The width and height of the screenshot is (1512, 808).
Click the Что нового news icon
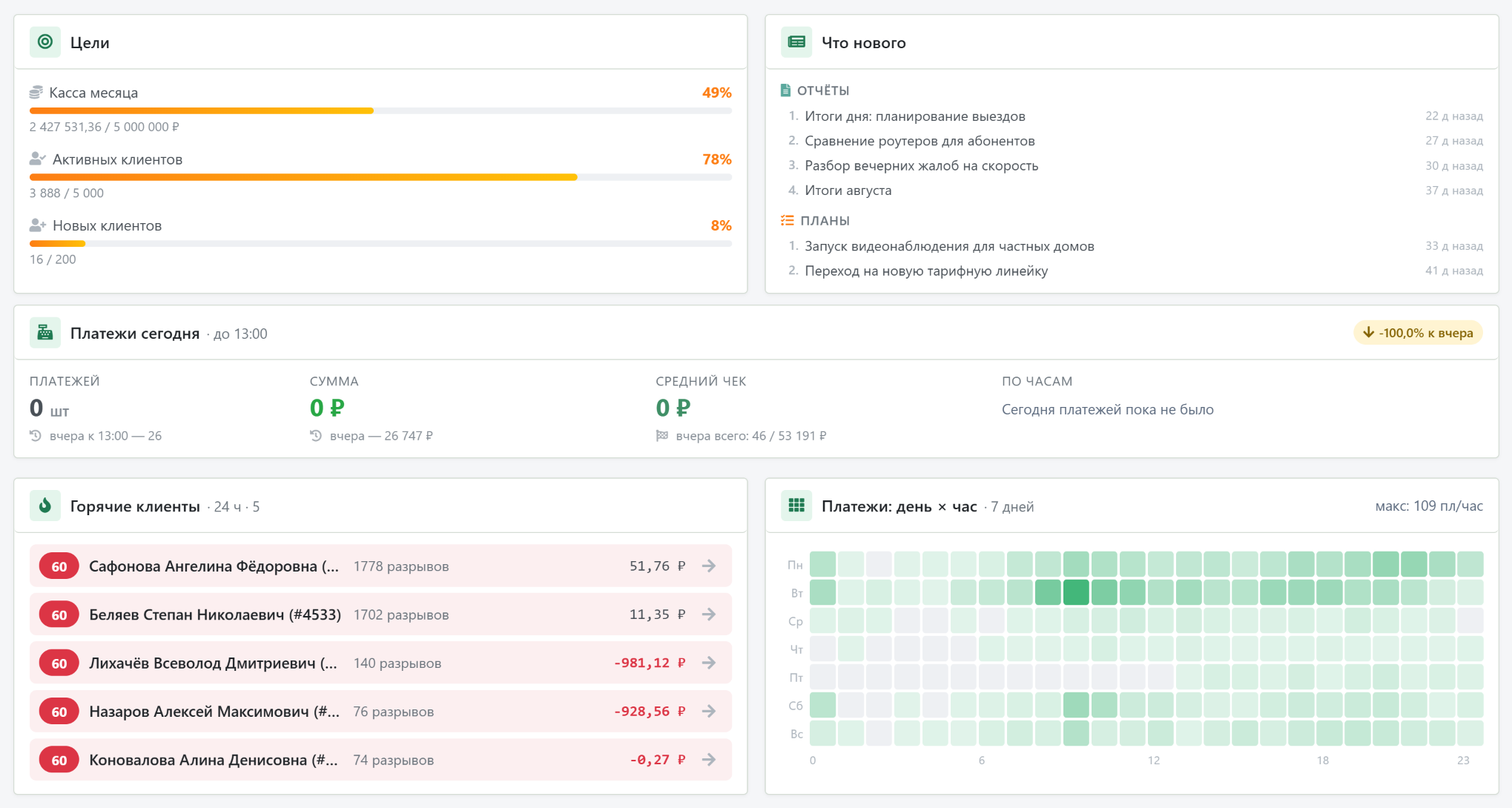[796, 42]
